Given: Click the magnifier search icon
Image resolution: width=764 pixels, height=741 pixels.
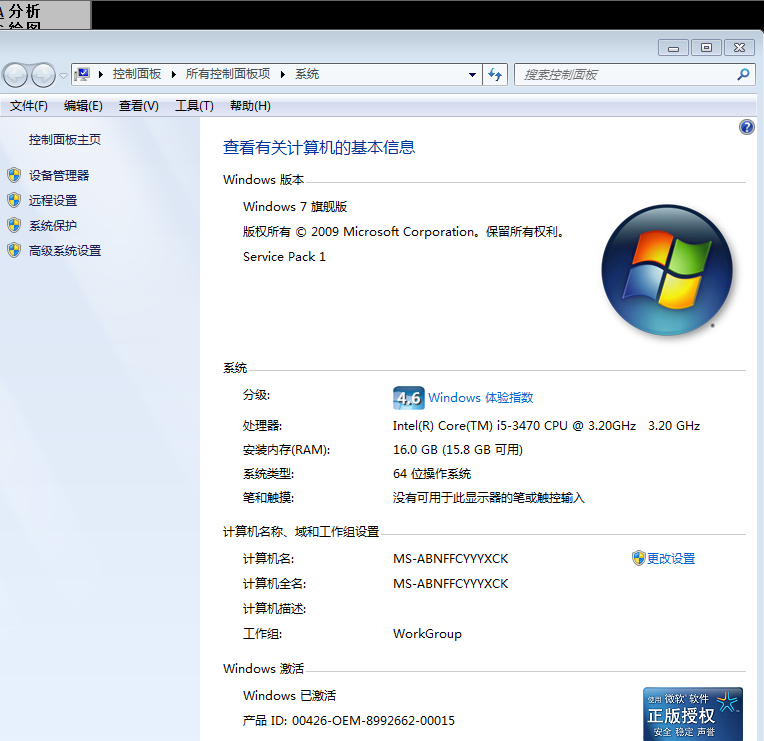Looking at the screenshot, I should pyautogui.click(x=744, y=75).
